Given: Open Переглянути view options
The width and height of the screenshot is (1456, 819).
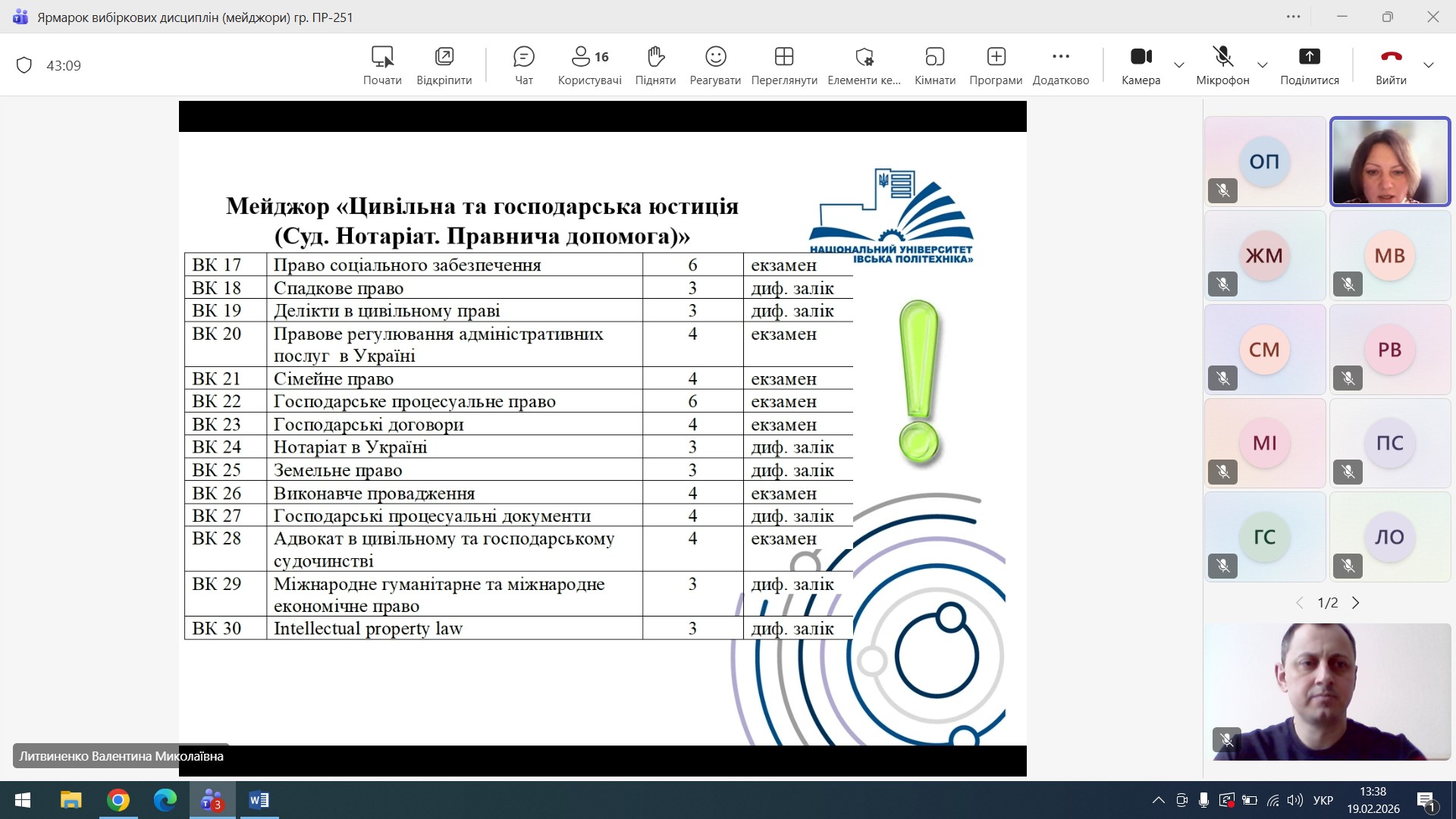Looking at the screenshot, I should click(x=783, y=64).
